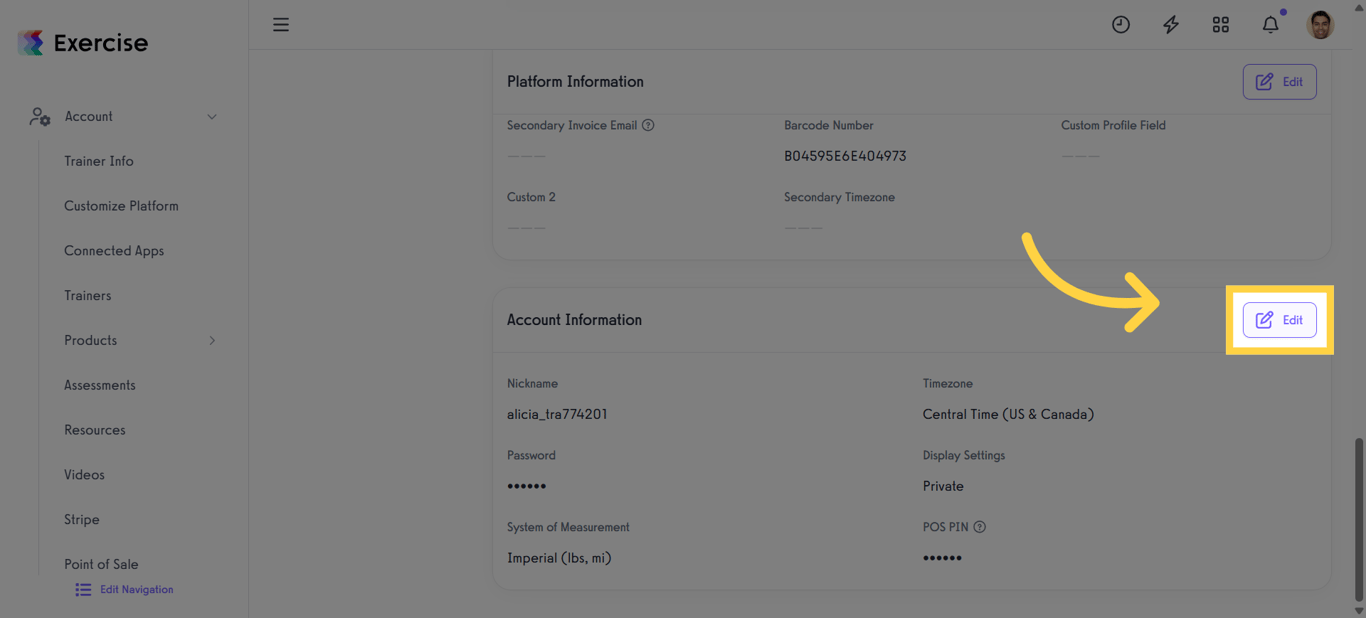Open the Stripe sidebar item
This screenshot has width=1366, height=618.
point(82,520)
